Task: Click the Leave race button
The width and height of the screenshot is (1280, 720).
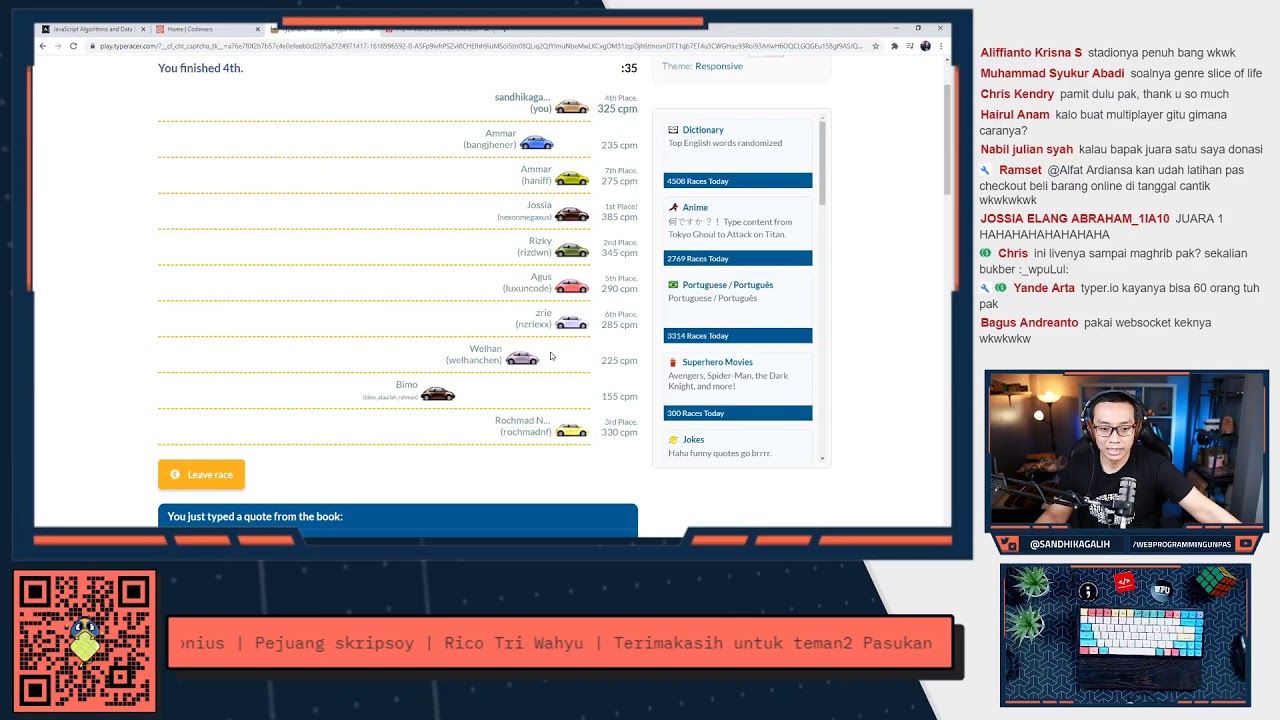Action: [201, 475]
